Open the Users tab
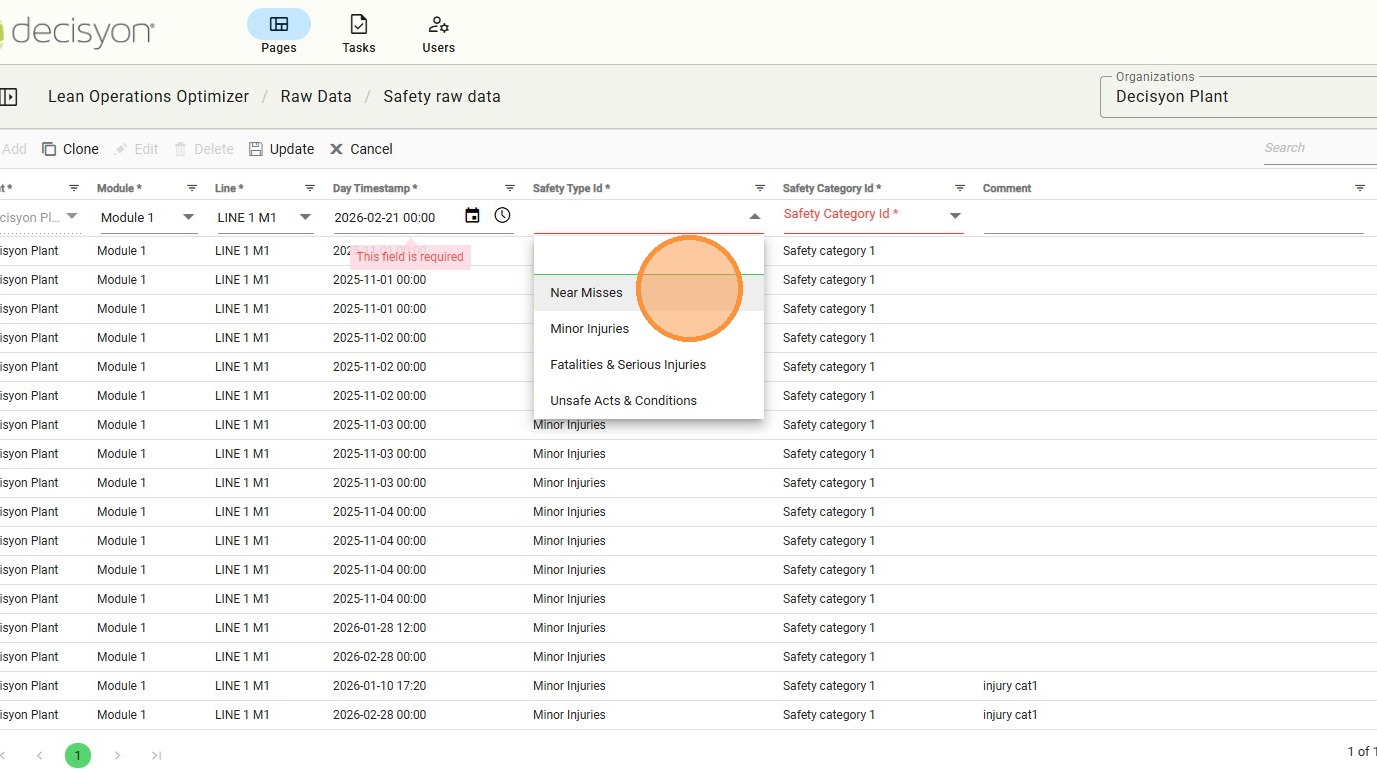This screenshot has width=1377, height=769. [438, 33]
